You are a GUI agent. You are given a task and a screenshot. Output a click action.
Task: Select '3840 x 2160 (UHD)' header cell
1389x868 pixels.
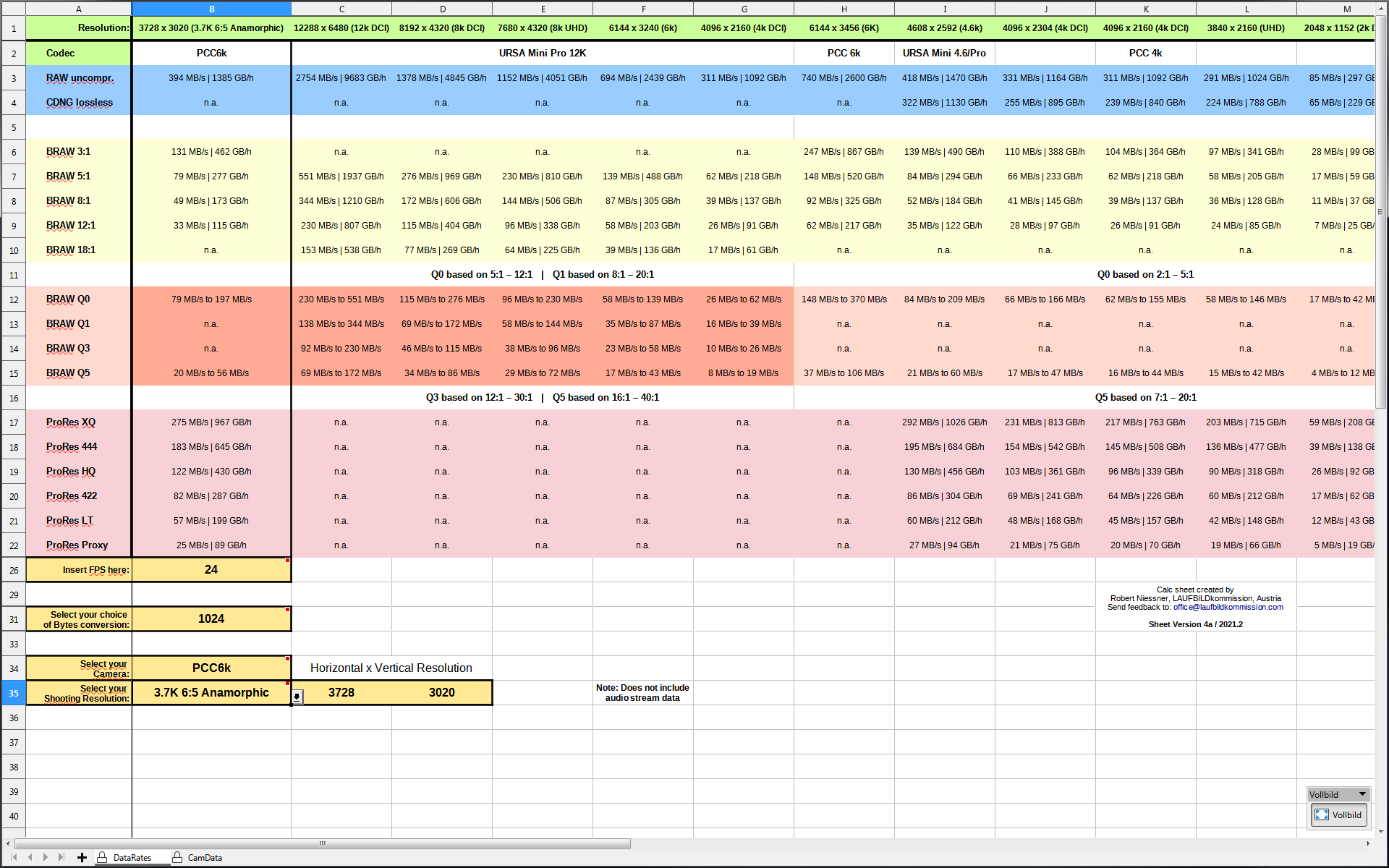click(1246, 28)
